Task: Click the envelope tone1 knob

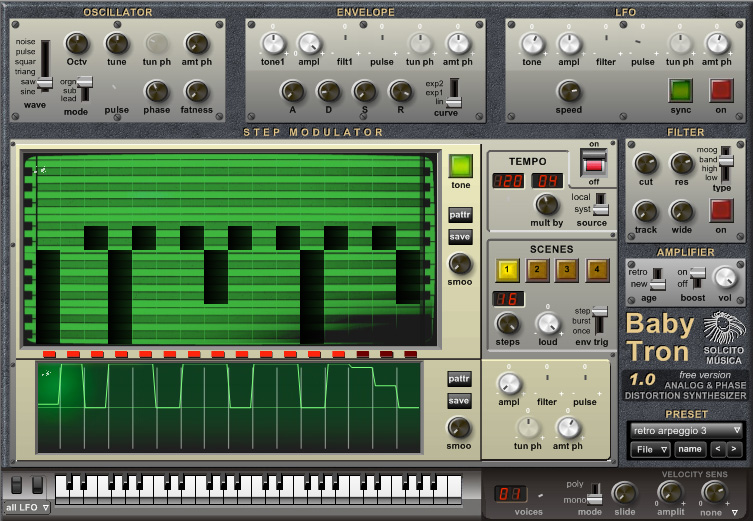Action: coord(273,44)
